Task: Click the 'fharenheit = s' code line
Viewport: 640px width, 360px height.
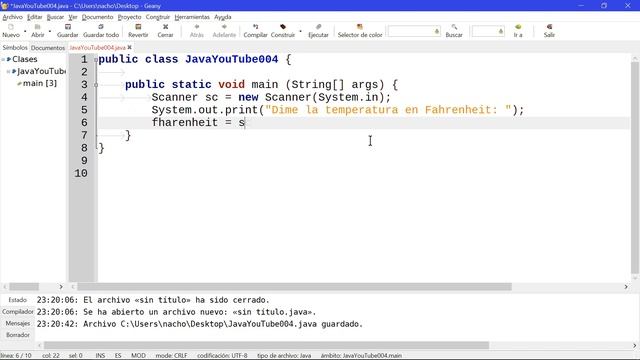Action: (x=198, y=122)
